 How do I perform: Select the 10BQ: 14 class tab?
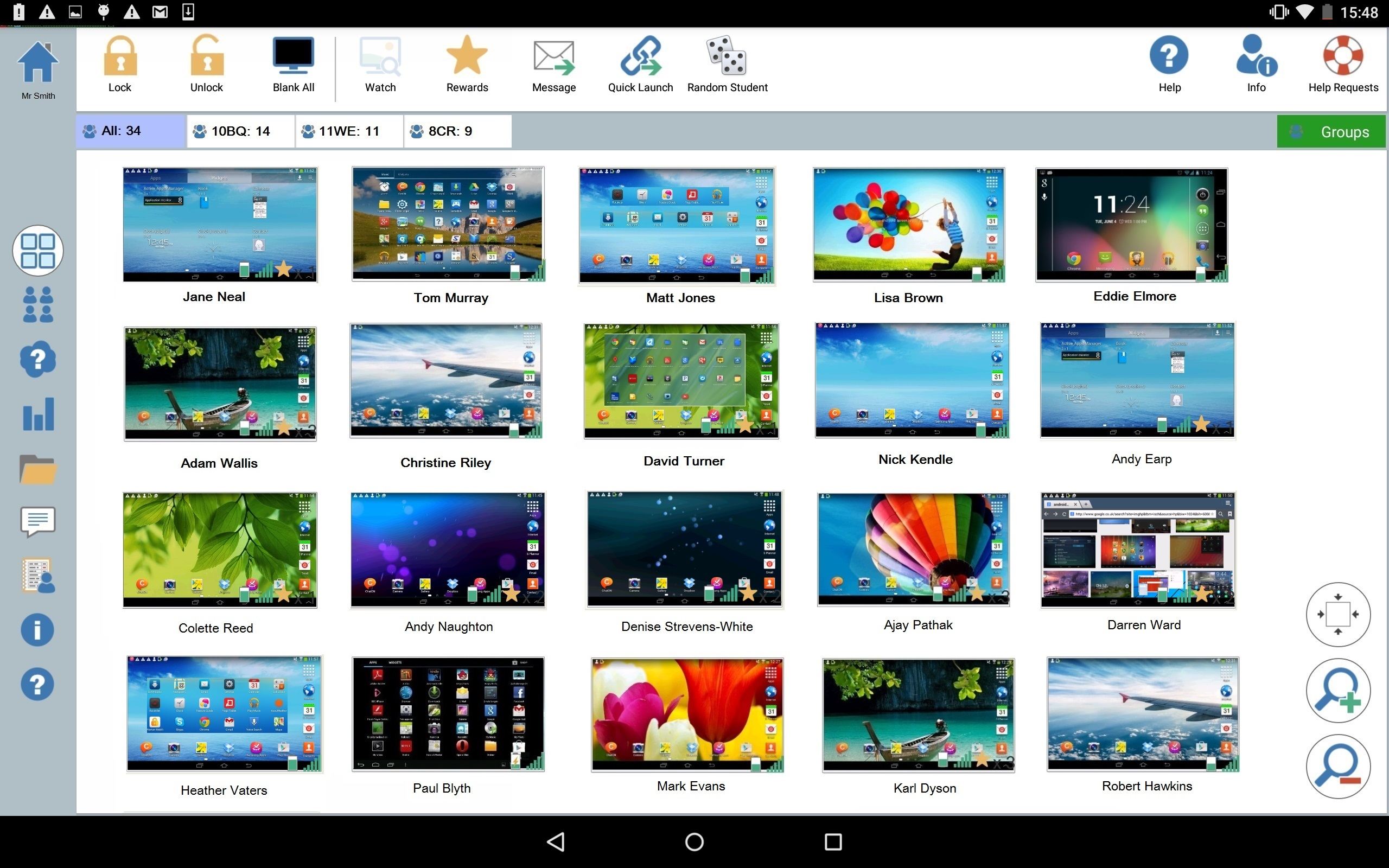tap(240, 131)
